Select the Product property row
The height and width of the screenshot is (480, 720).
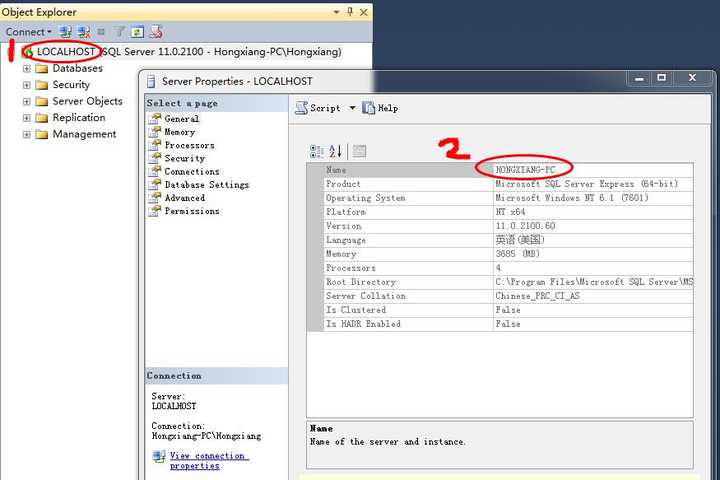pyautogui.click(x=500, y=184)
